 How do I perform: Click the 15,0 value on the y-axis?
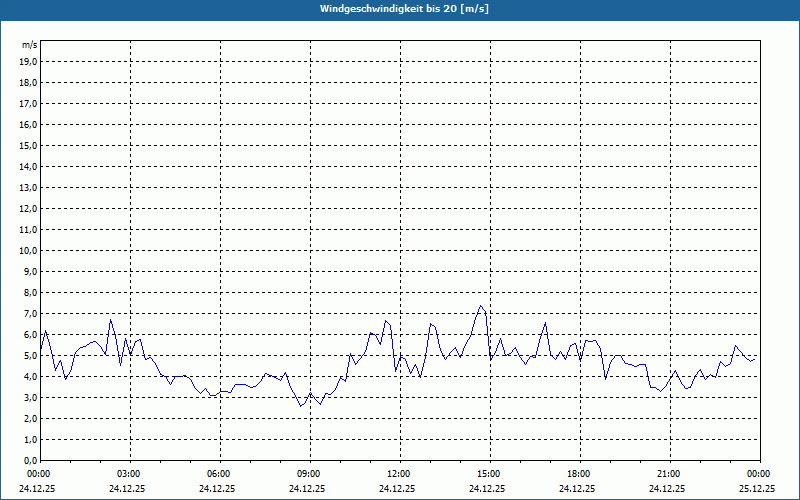pos(28,145)
